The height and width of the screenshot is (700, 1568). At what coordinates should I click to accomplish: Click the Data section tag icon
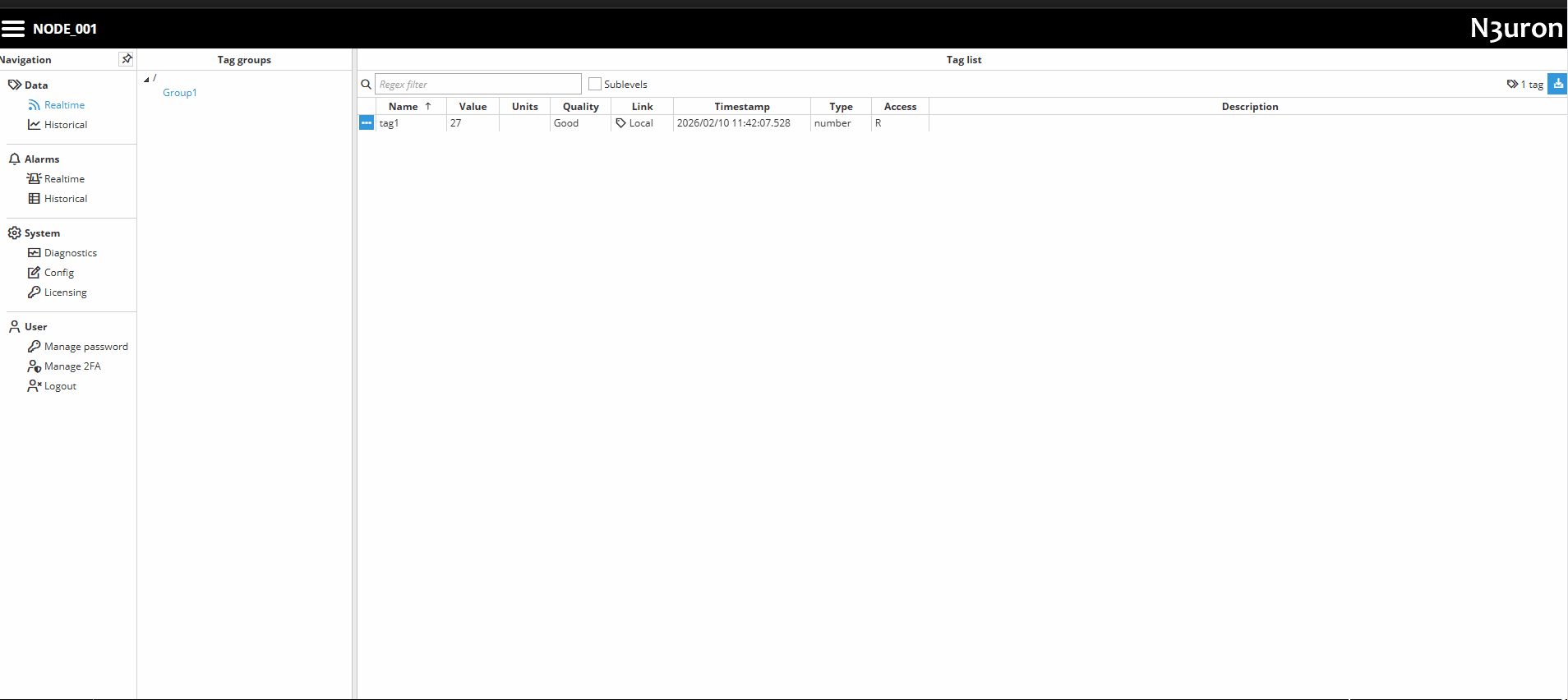14,85
